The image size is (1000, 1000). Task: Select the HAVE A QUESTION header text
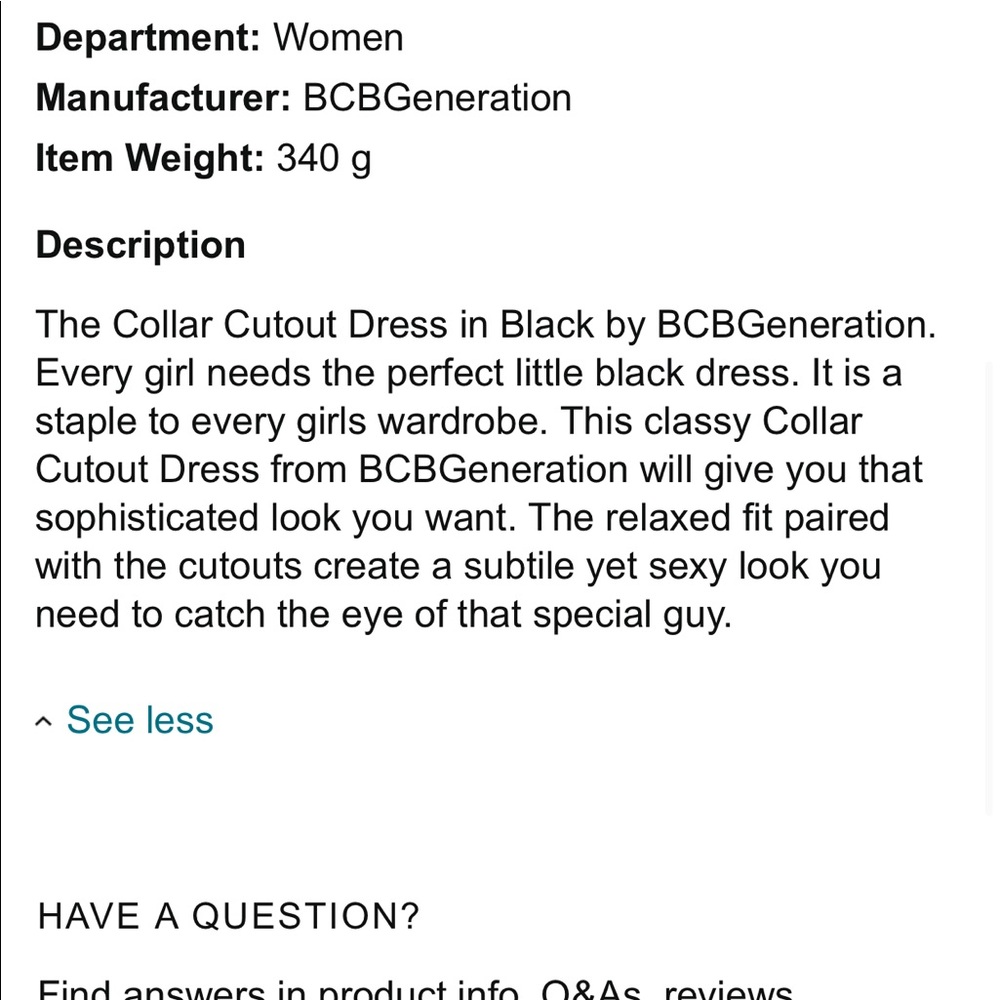point(227,915)
